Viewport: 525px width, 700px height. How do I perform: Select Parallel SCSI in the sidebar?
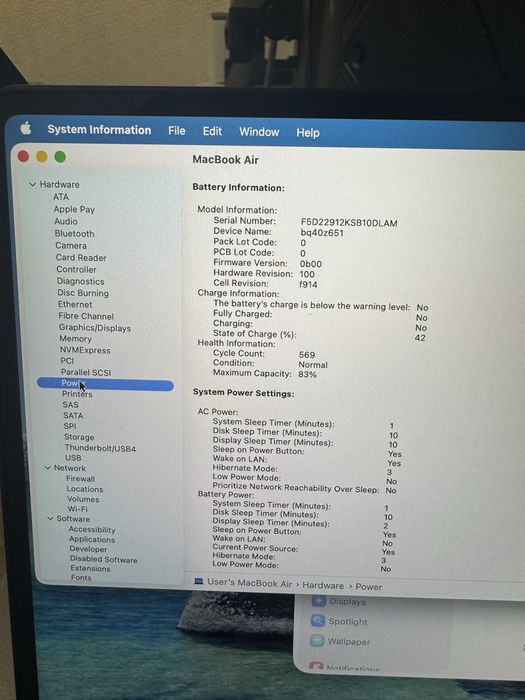point(86,372)
